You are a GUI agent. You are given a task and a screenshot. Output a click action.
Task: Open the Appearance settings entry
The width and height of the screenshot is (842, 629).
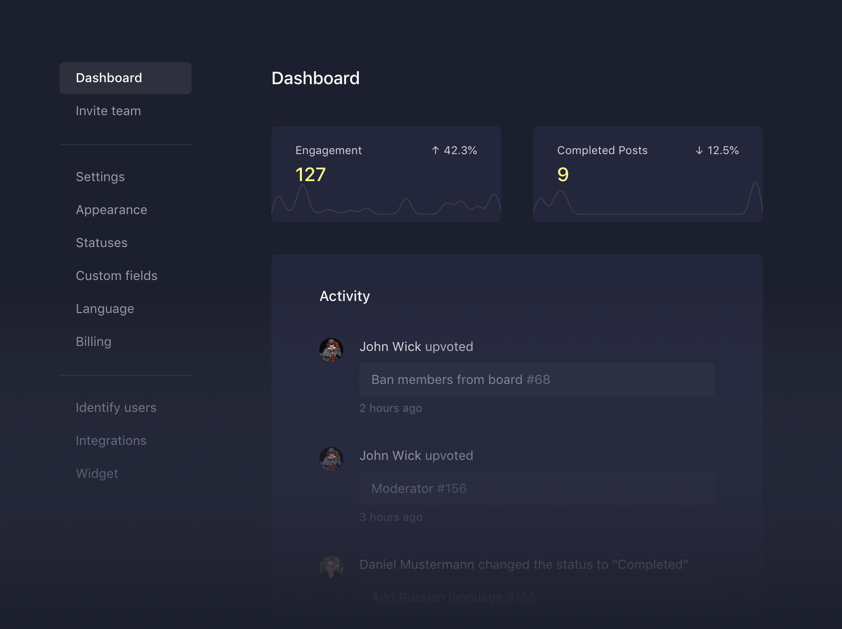(x=111, y=209)
